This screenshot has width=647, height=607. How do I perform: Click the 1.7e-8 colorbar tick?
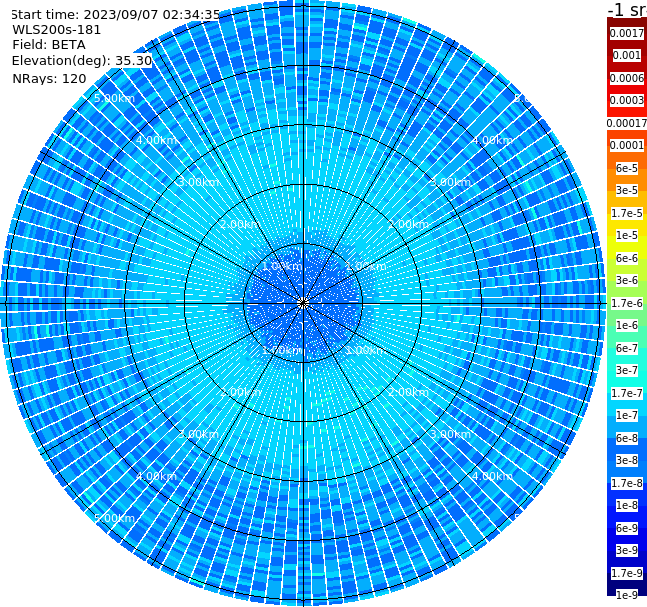coord(627,483)
